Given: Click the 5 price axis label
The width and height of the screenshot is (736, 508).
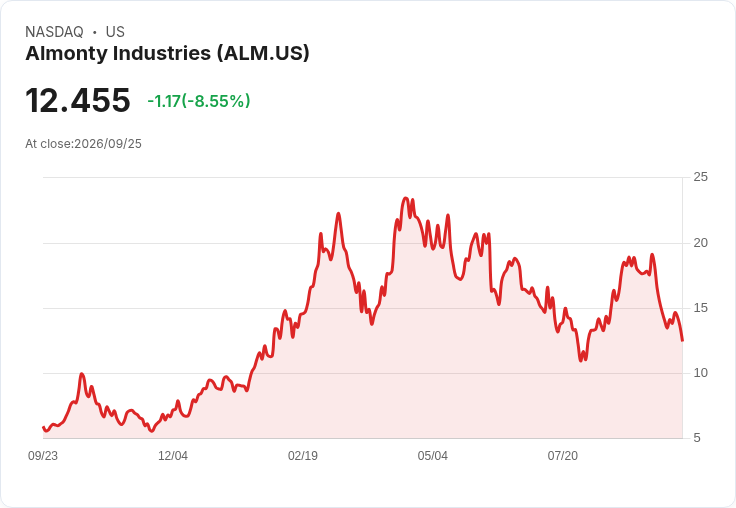Looking at the screenshot, I should click(x=697, y=438).
